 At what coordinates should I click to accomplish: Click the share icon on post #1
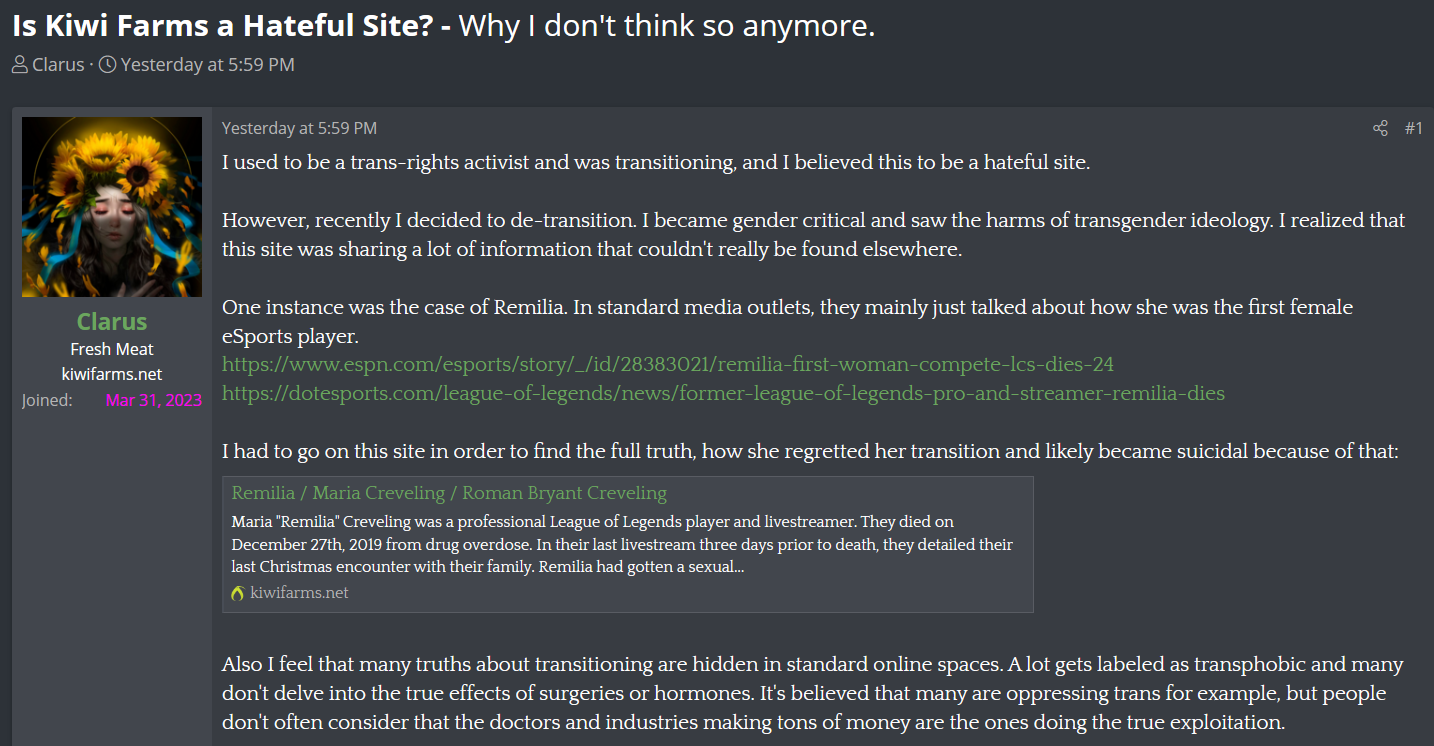pyautogui.click(x=1380, y=128)
